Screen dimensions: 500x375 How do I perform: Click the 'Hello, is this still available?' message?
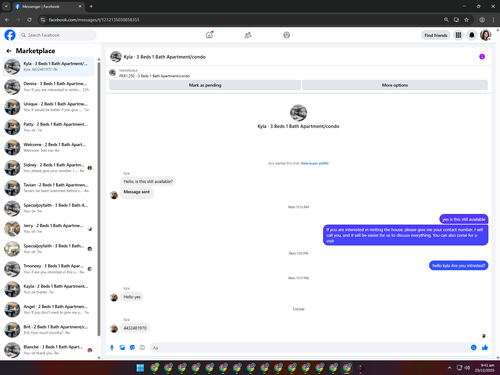[148, 181]
